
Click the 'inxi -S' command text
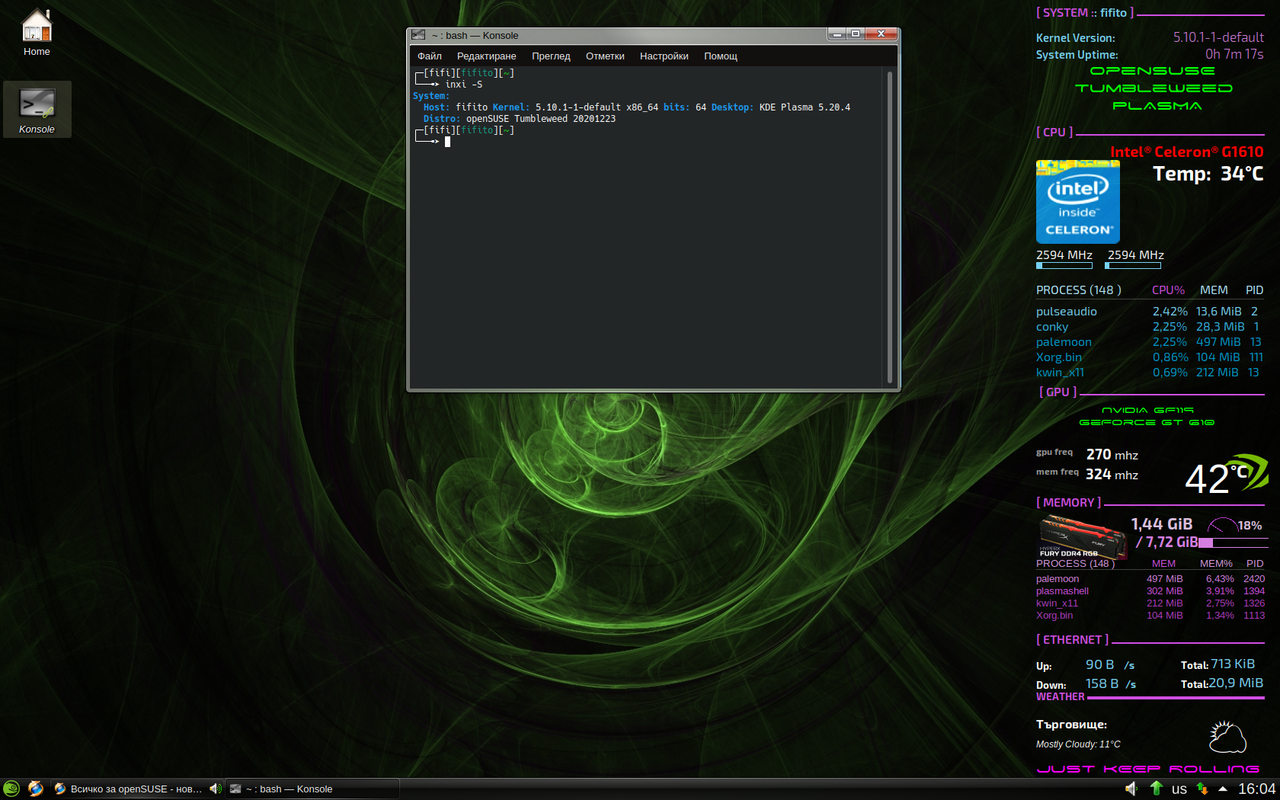(x=464, y=85)
